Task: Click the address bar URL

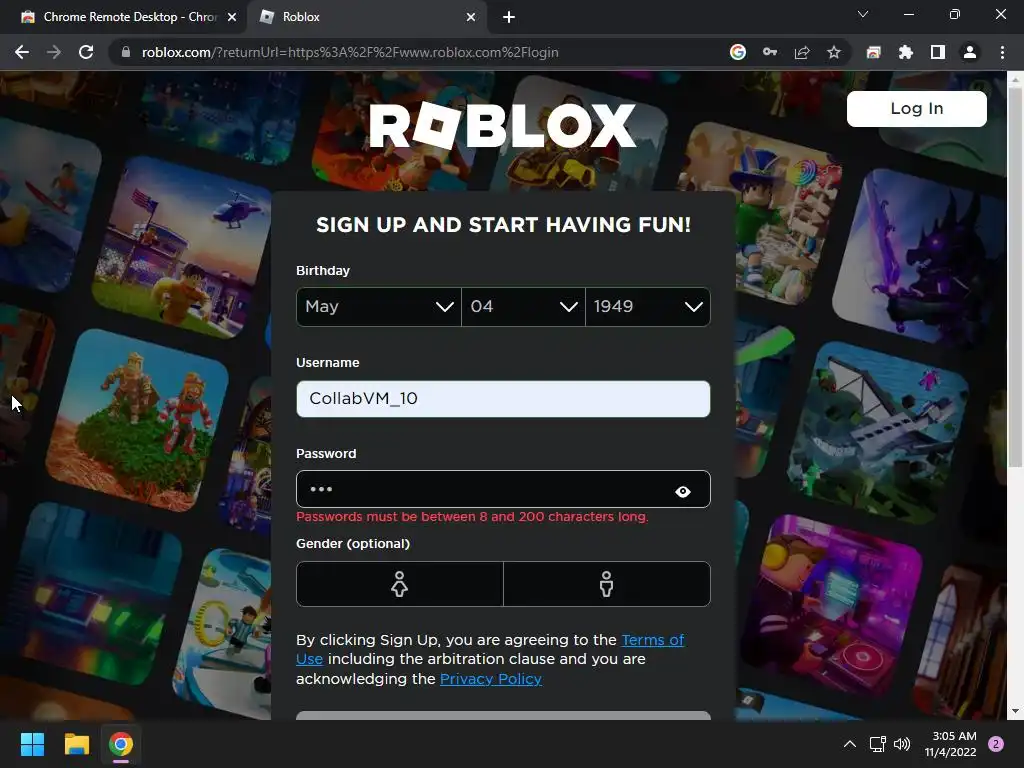Action: point(350,52)
